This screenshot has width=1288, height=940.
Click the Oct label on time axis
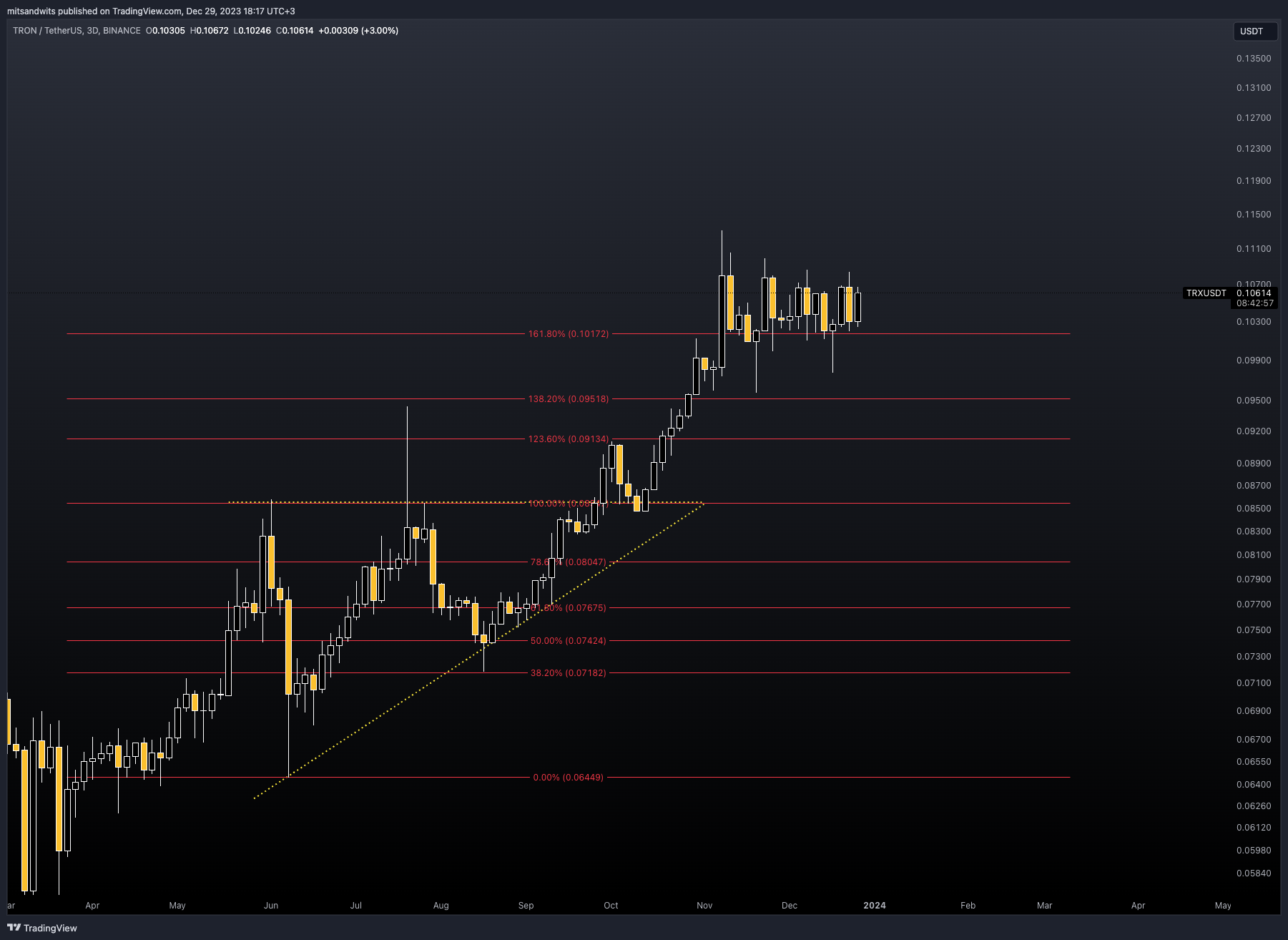611,906
